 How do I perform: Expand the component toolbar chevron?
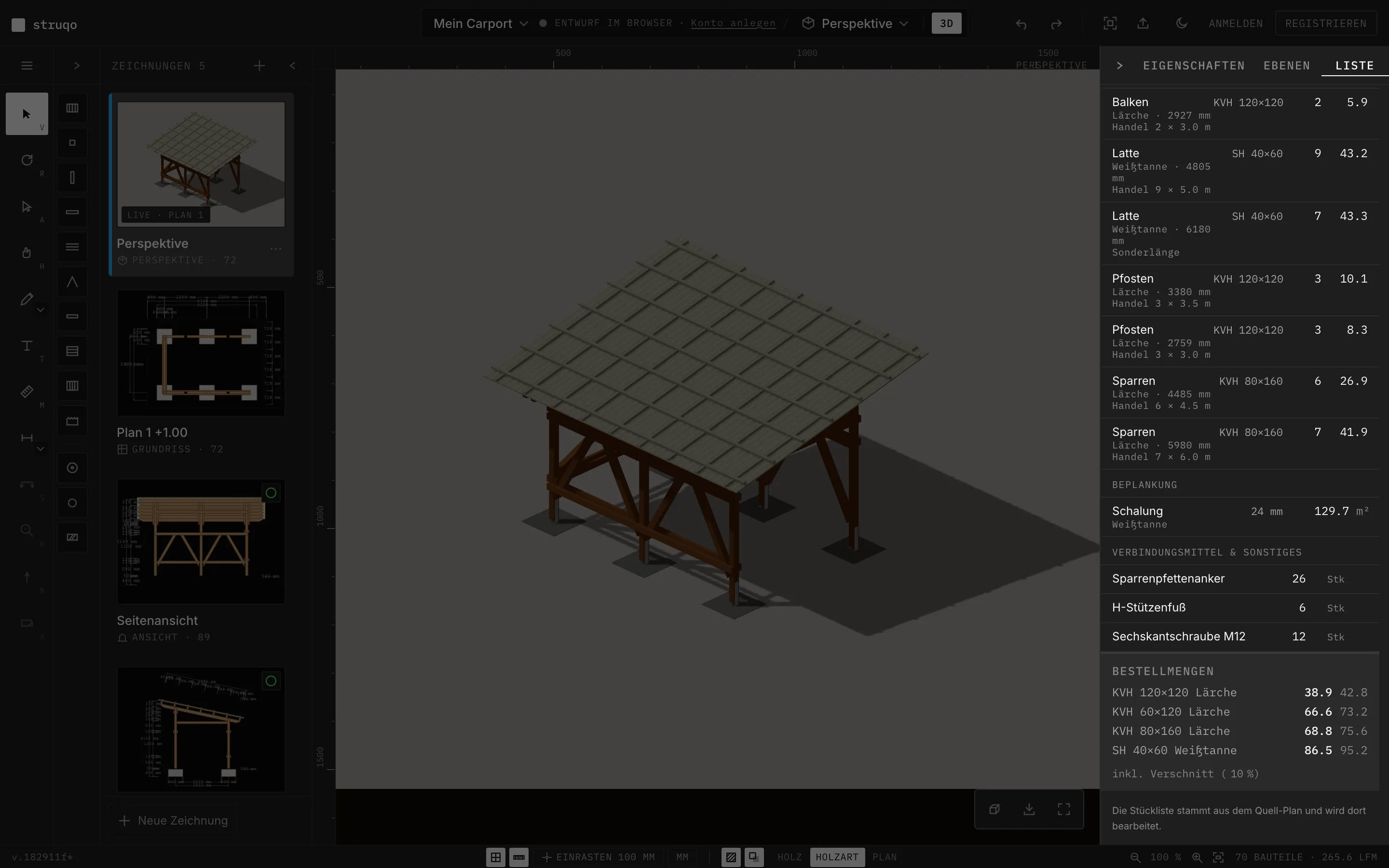[77, 66]
